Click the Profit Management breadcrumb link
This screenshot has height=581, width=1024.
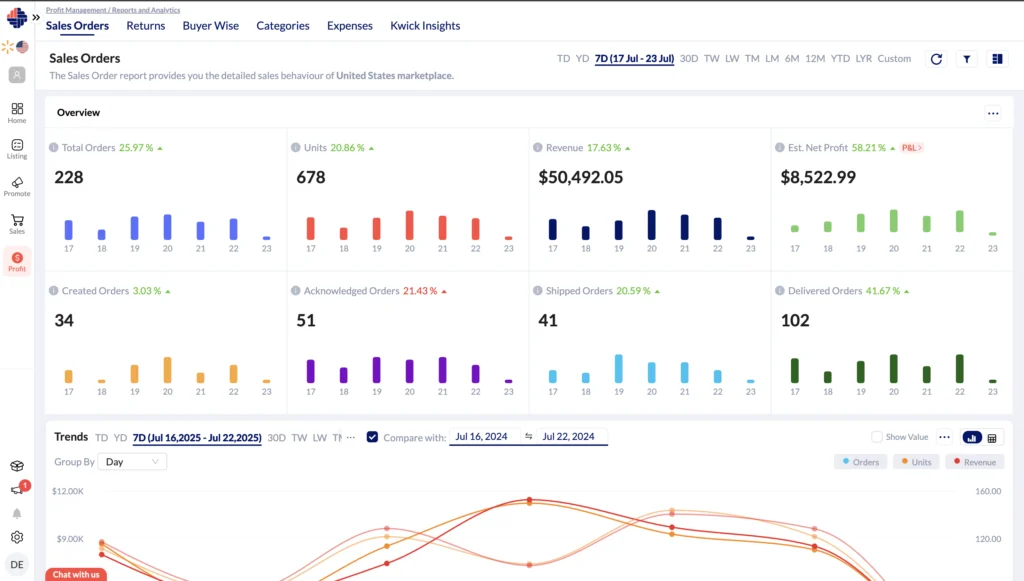point(76,10)
